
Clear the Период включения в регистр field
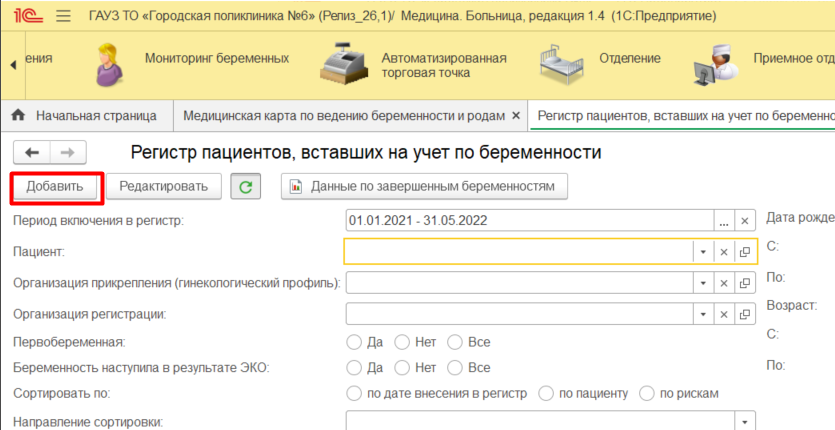[x=744, y=221]
